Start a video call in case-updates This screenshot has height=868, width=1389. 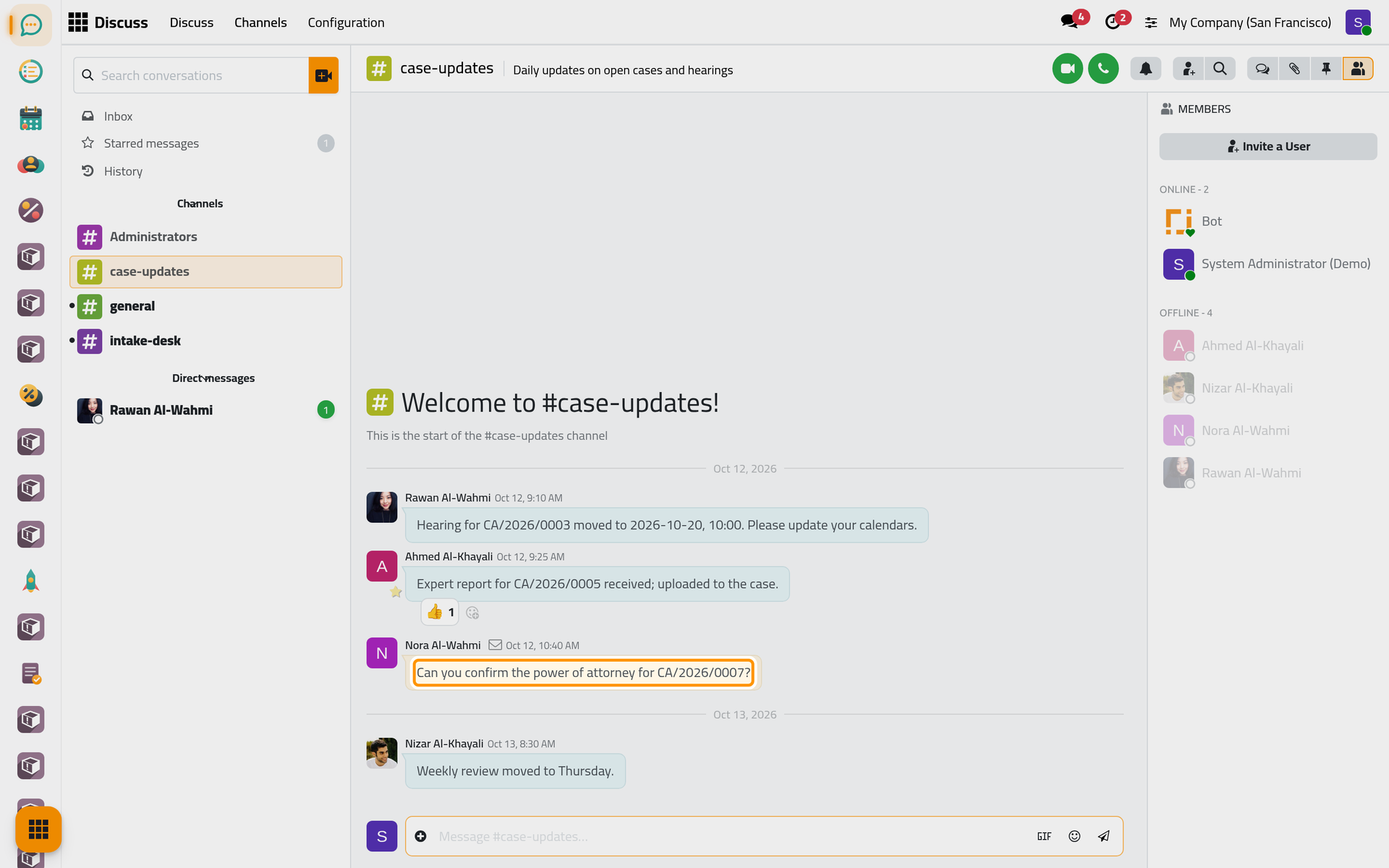[x=1067, y=69]
